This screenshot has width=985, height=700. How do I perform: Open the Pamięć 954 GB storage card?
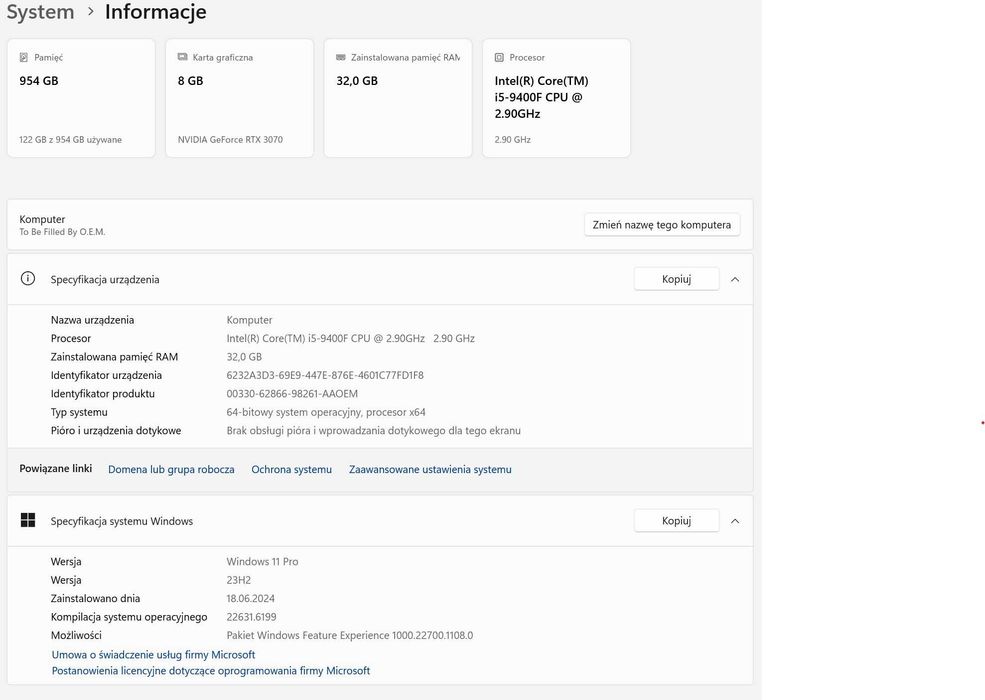coord(81,98)
